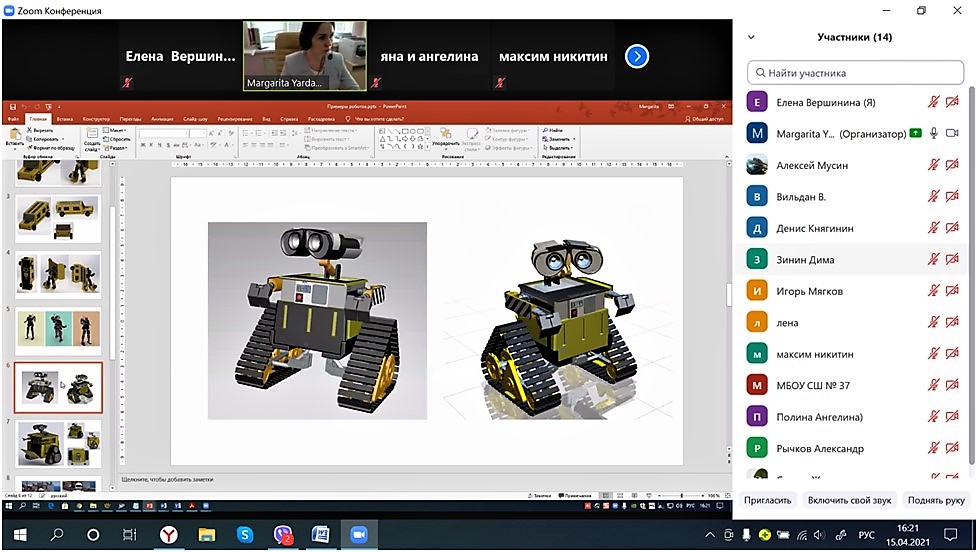Viewport: 978px width, 552px height.
Task: Click the purple Е avatar of Елена Вершинина
Action: [x=757, y=102]
